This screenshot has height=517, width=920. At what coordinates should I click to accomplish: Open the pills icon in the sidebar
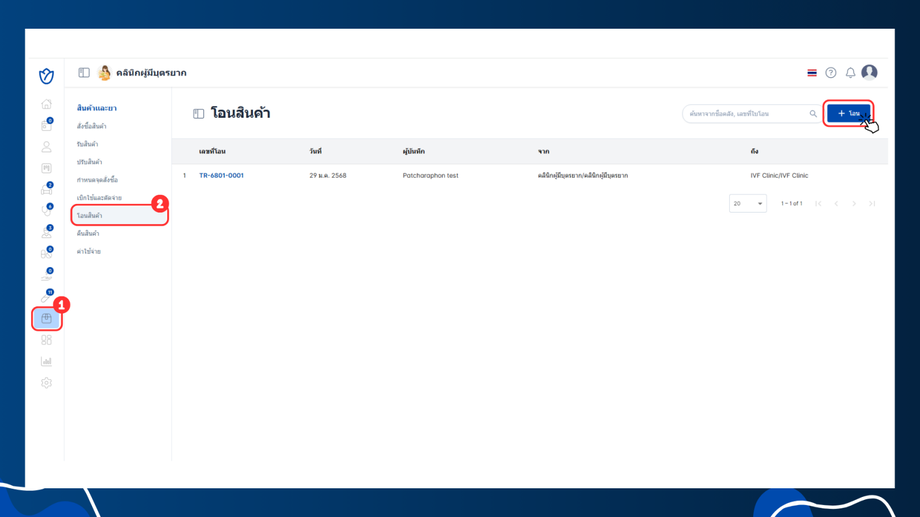[x=46, y=254]
